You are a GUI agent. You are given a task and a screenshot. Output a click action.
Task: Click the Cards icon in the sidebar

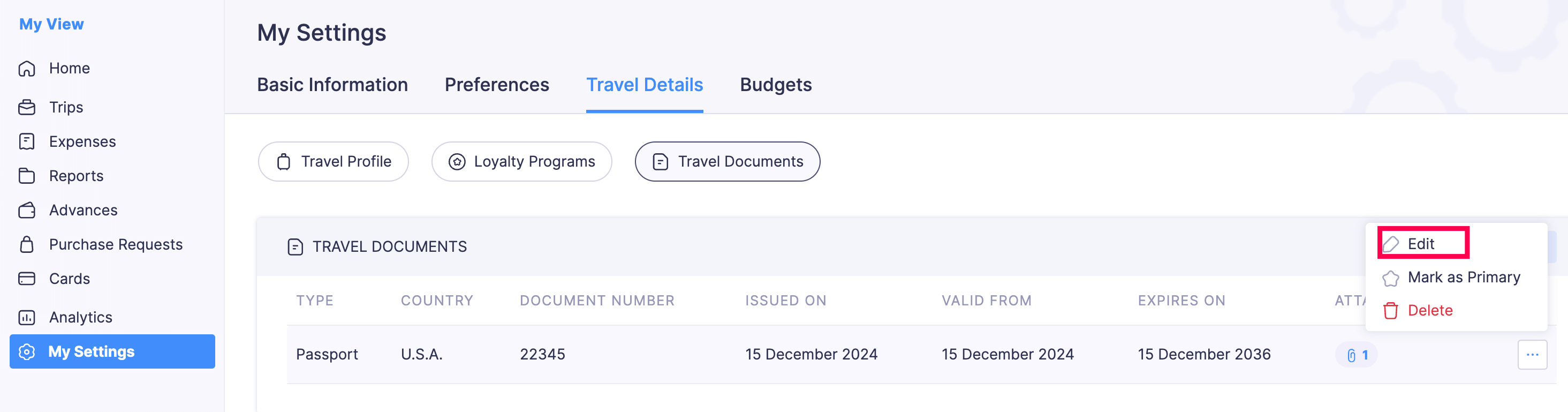(27, 279)
